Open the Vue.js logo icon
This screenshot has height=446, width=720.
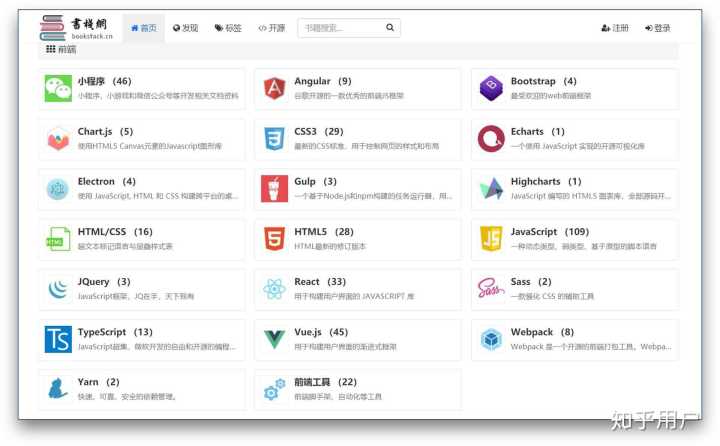(x=275, y=339)
